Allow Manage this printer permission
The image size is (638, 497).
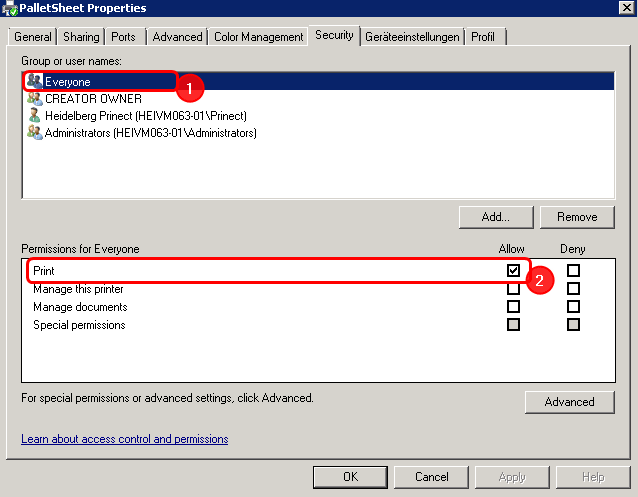pos(513,289)
